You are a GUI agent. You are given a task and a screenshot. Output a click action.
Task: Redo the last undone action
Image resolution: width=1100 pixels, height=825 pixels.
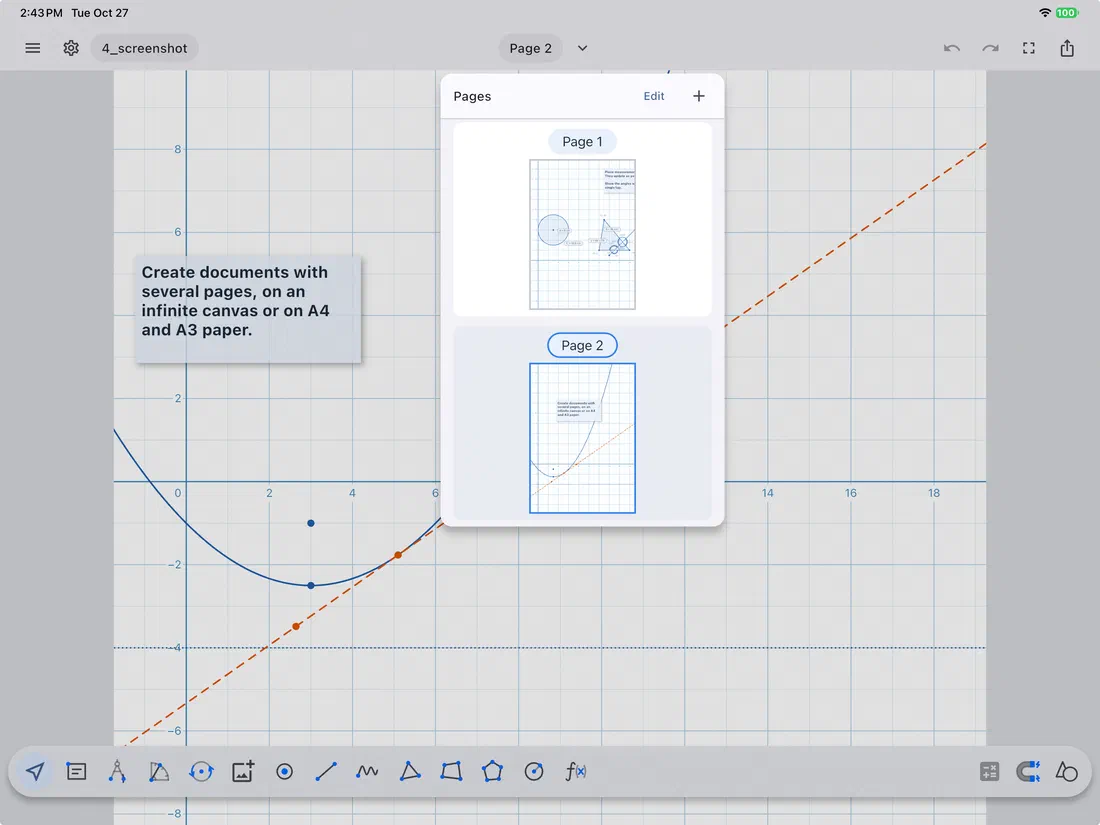click(x=991, y=48)
